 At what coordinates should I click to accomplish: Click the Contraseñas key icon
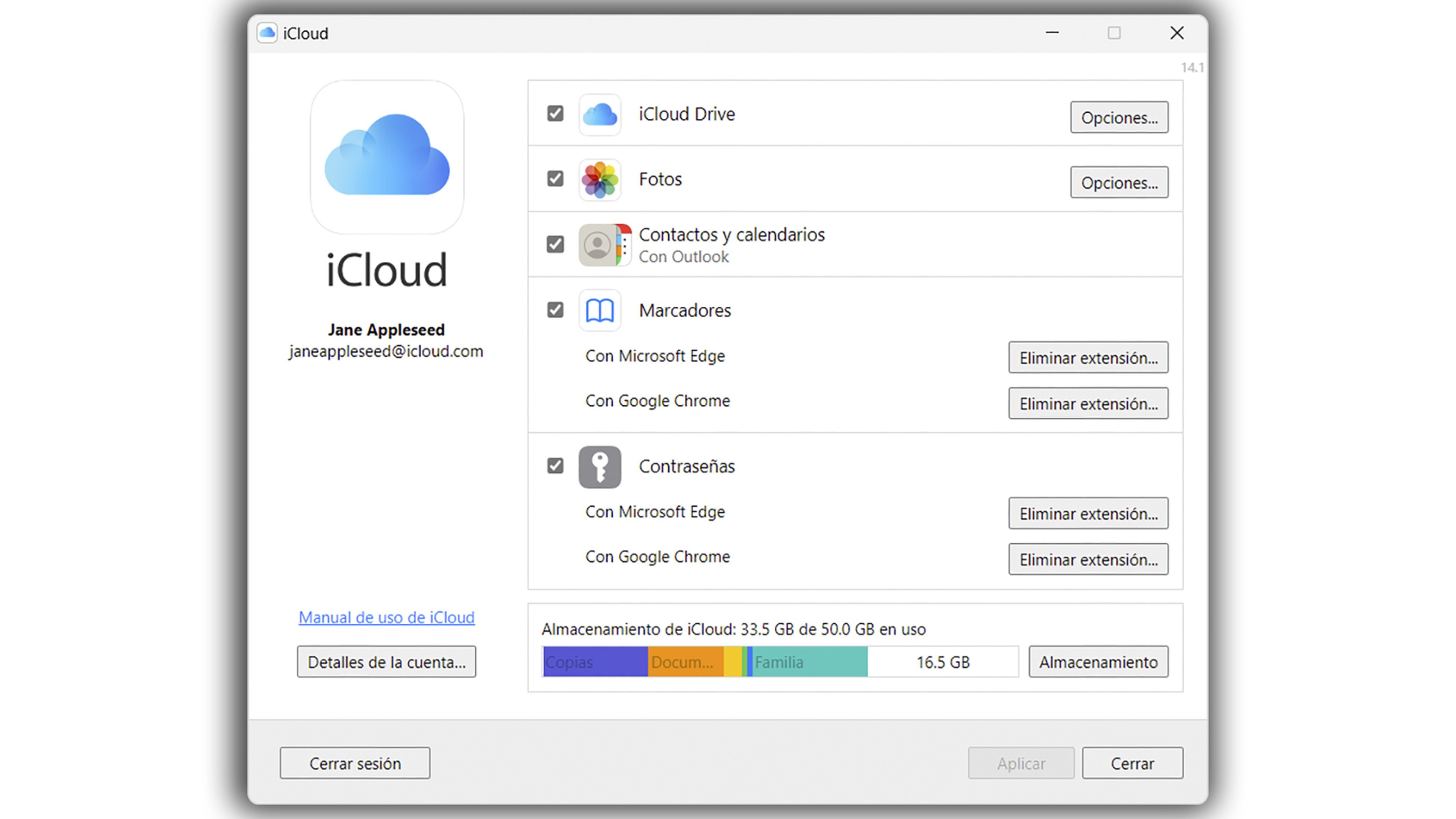pyautogui.click(x=600, y=467)
